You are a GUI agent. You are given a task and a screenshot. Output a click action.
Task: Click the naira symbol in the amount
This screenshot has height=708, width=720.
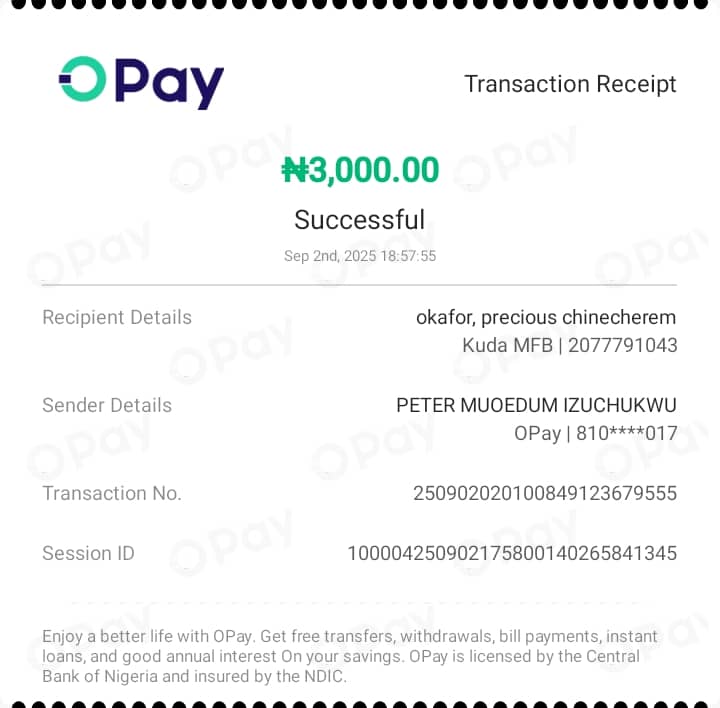click(x=294, y=170)
